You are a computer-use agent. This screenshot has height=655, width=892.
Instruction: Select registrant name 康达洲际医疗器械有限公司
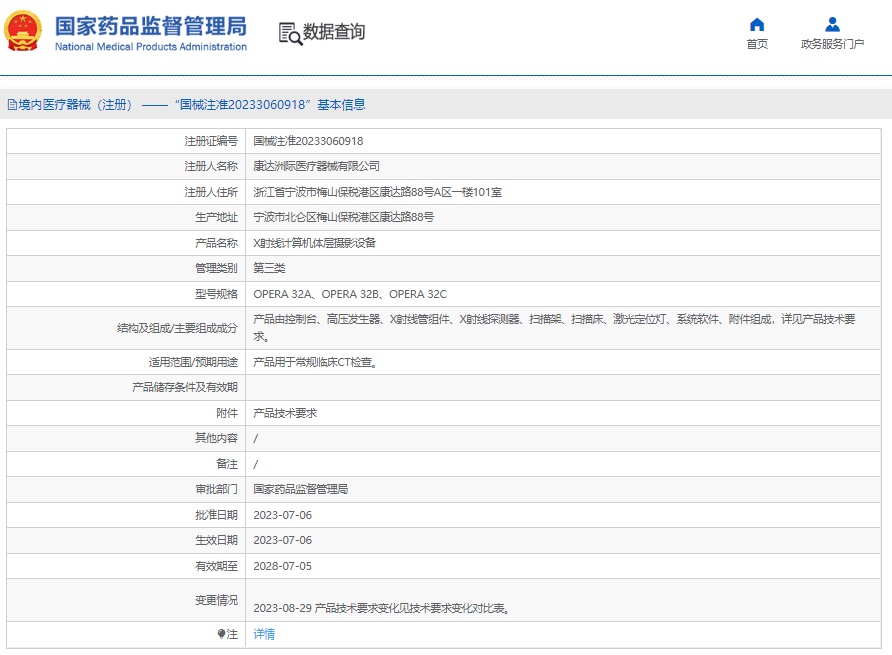(x=316, y=166)
